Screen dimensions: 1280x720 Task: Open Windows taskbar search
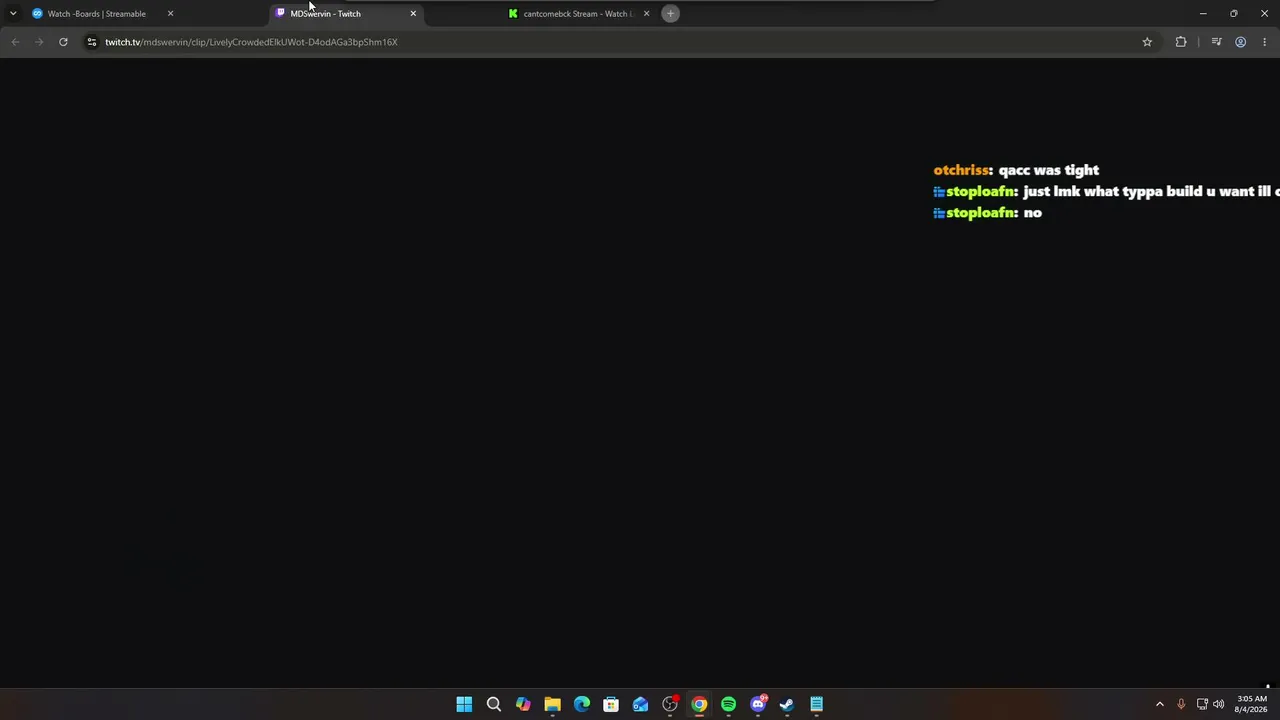pyautogui.click(x=494, y=704)
